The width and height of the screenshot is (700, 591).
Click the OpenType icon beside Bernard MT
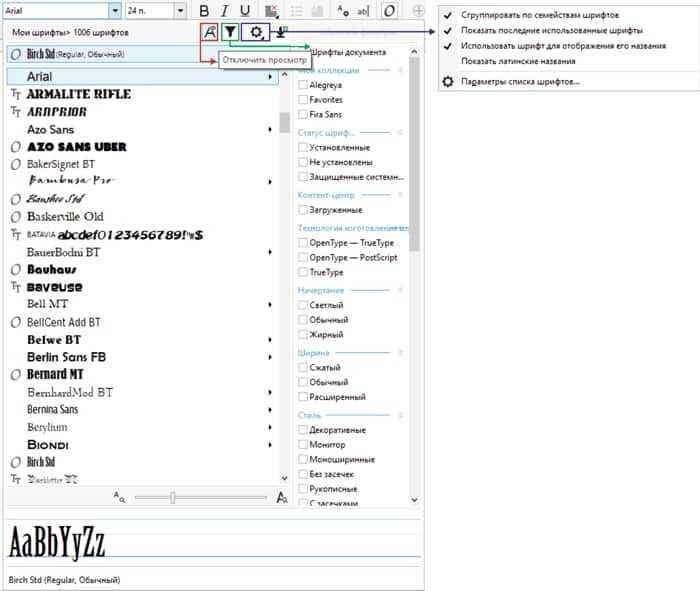pos(16,375)
